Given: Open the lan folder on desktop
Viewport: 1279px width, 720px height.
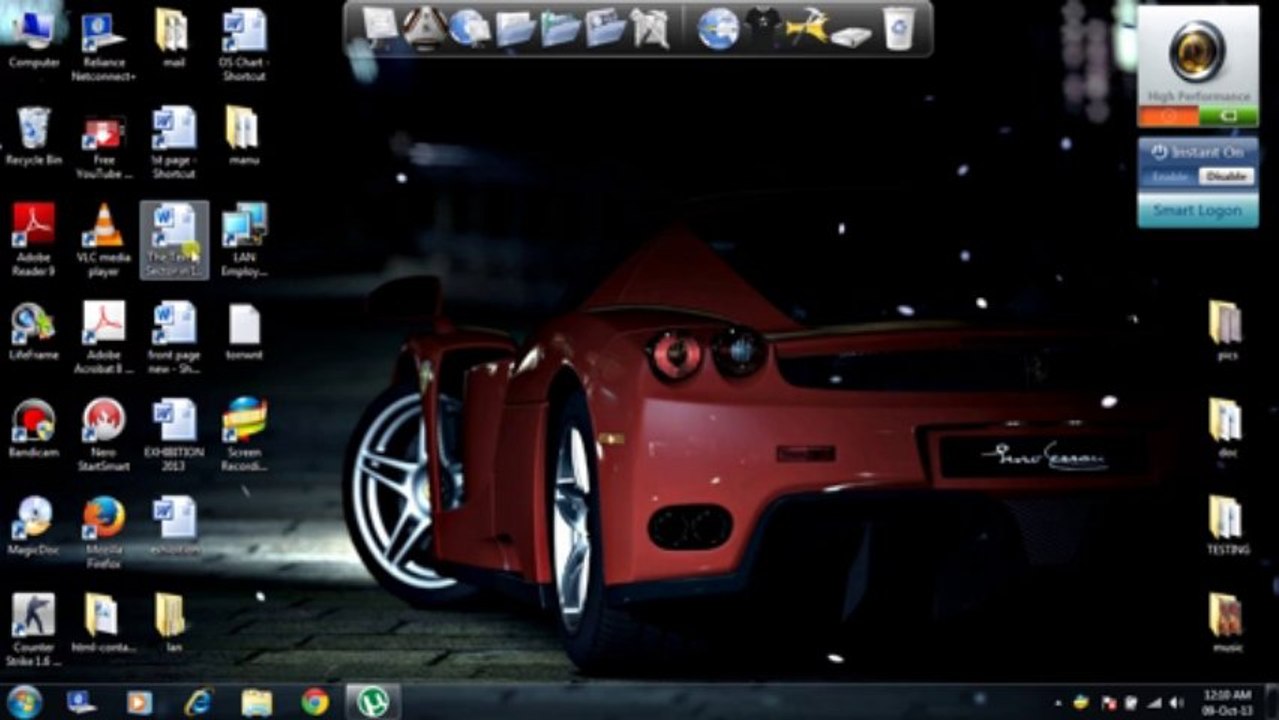Looking at the screenshot, I should tap(173, 623).
